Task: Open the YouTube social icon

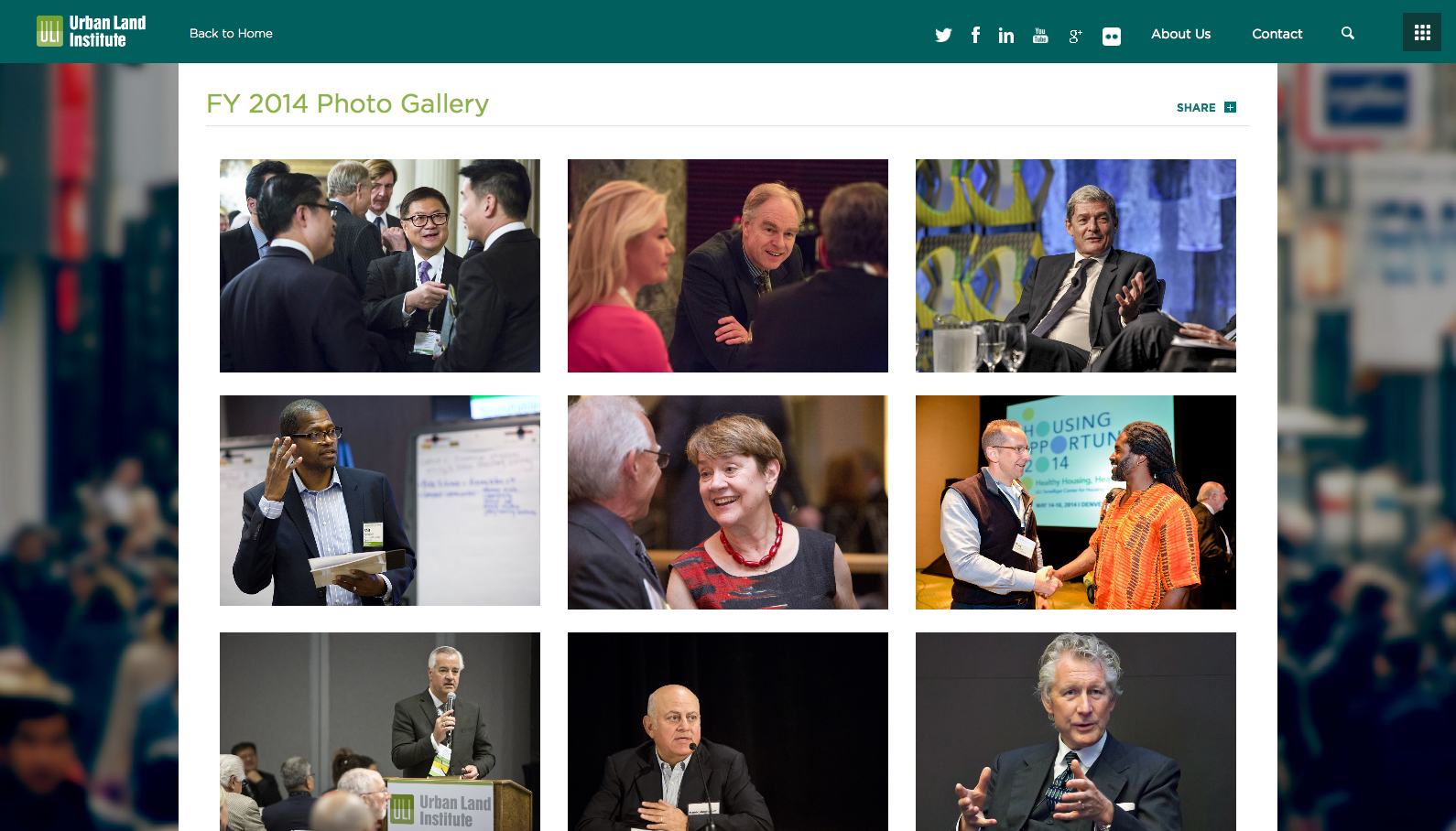Action: (x=1040, y=35)
